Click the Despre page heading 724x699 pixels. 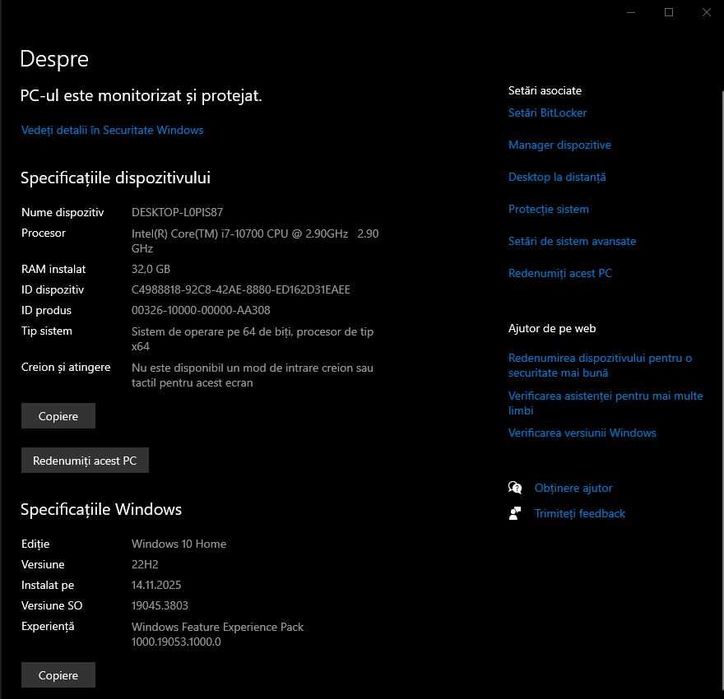[x=54, y=59]
